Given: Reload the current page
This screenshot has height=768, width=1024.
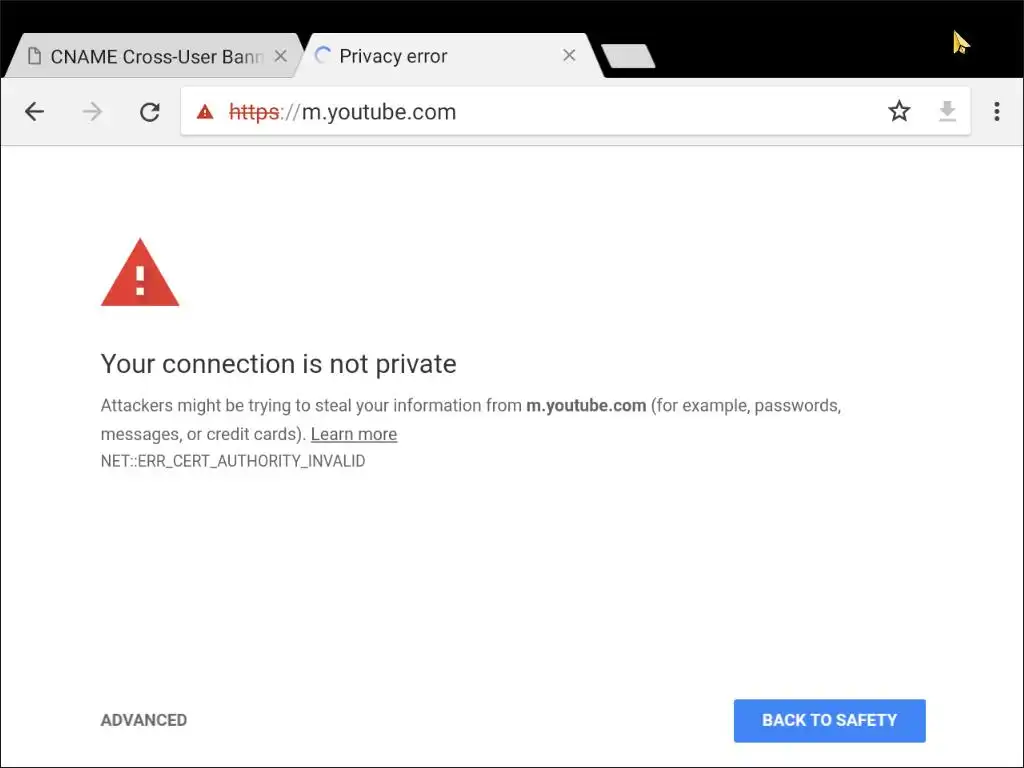Looking at the screenshot, I should 150,112.
